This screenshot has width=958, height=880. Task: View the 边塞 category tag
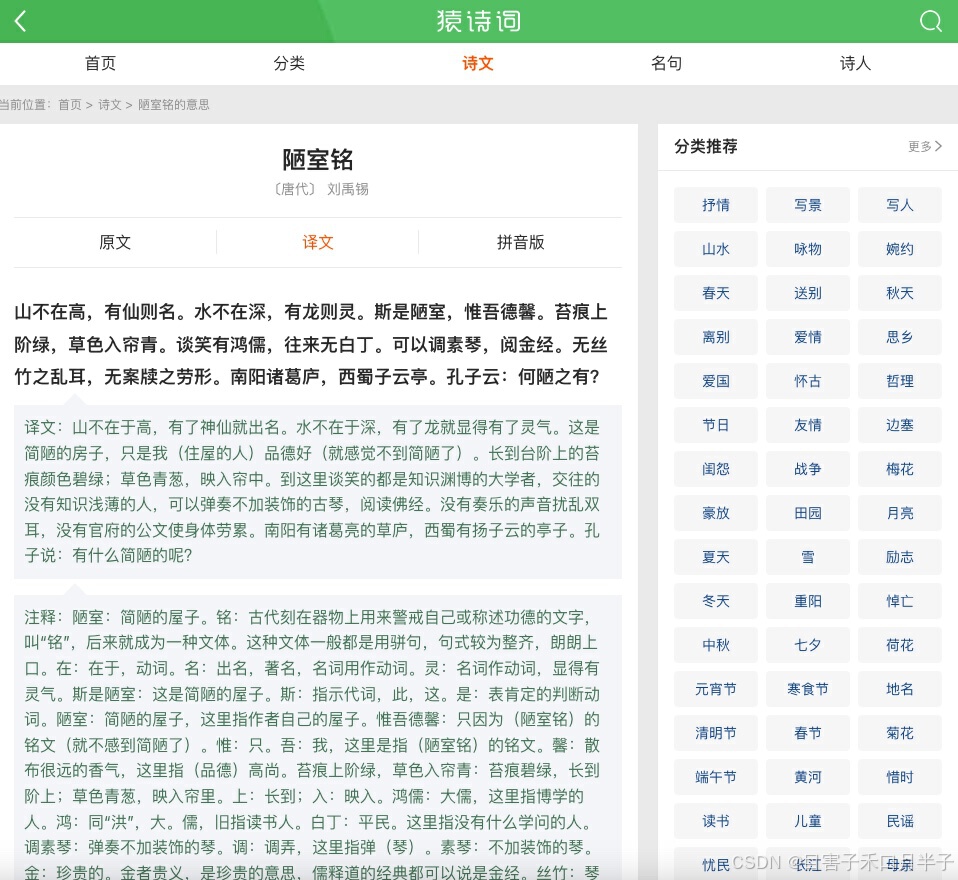pyautogui.click(x=900, y=425)
